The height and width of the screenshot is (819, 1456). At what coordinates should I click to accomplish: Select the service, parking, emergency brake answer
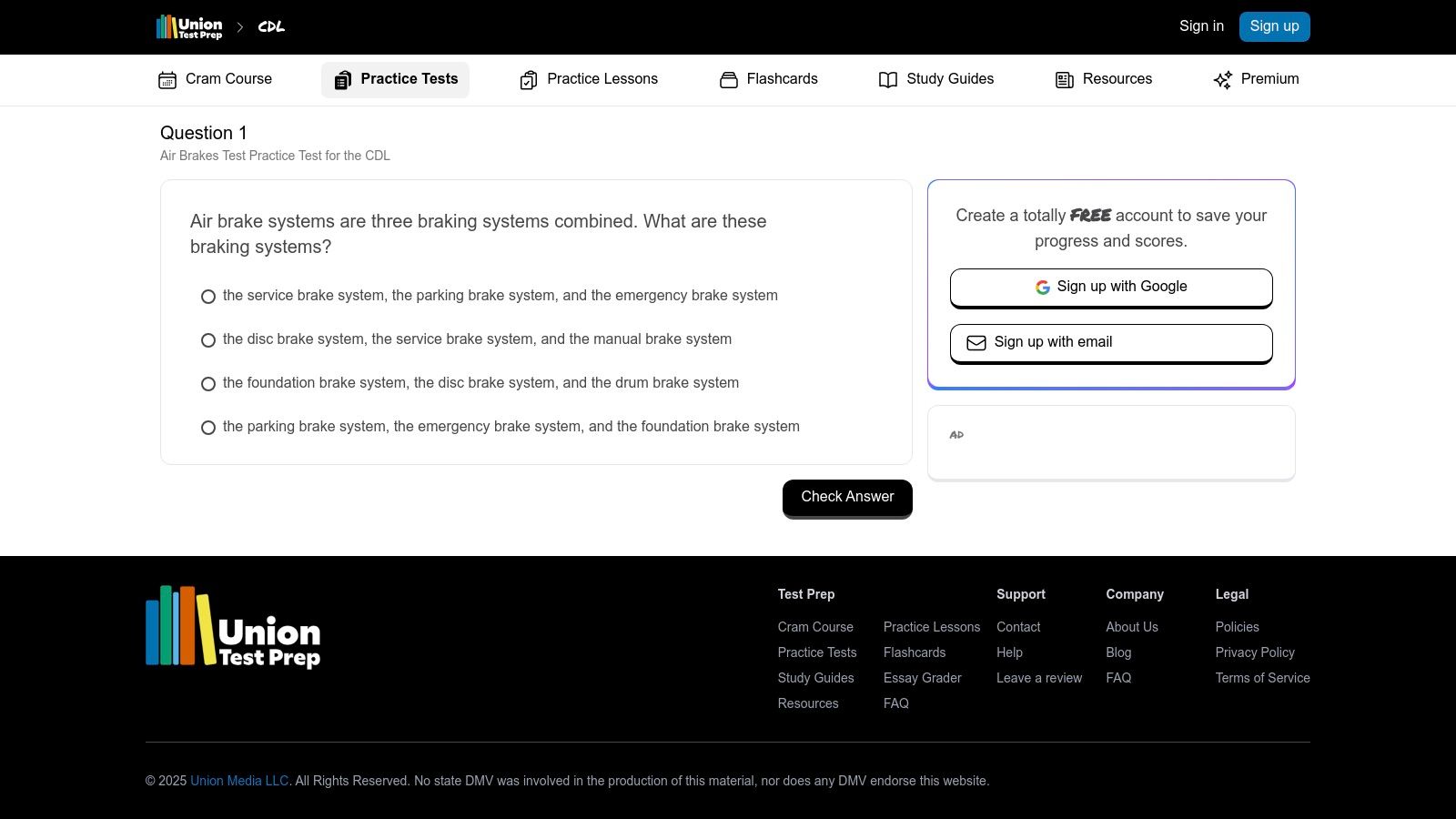[x=208, y=297]
